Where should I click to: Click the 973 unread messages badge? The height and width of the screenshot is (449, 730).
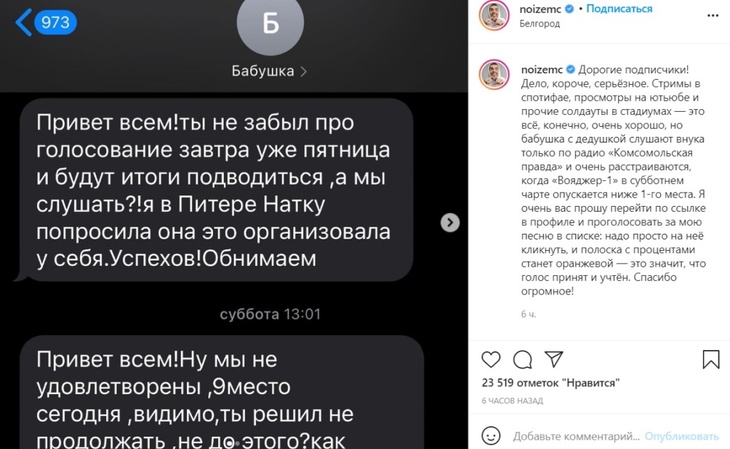point(55,22)
